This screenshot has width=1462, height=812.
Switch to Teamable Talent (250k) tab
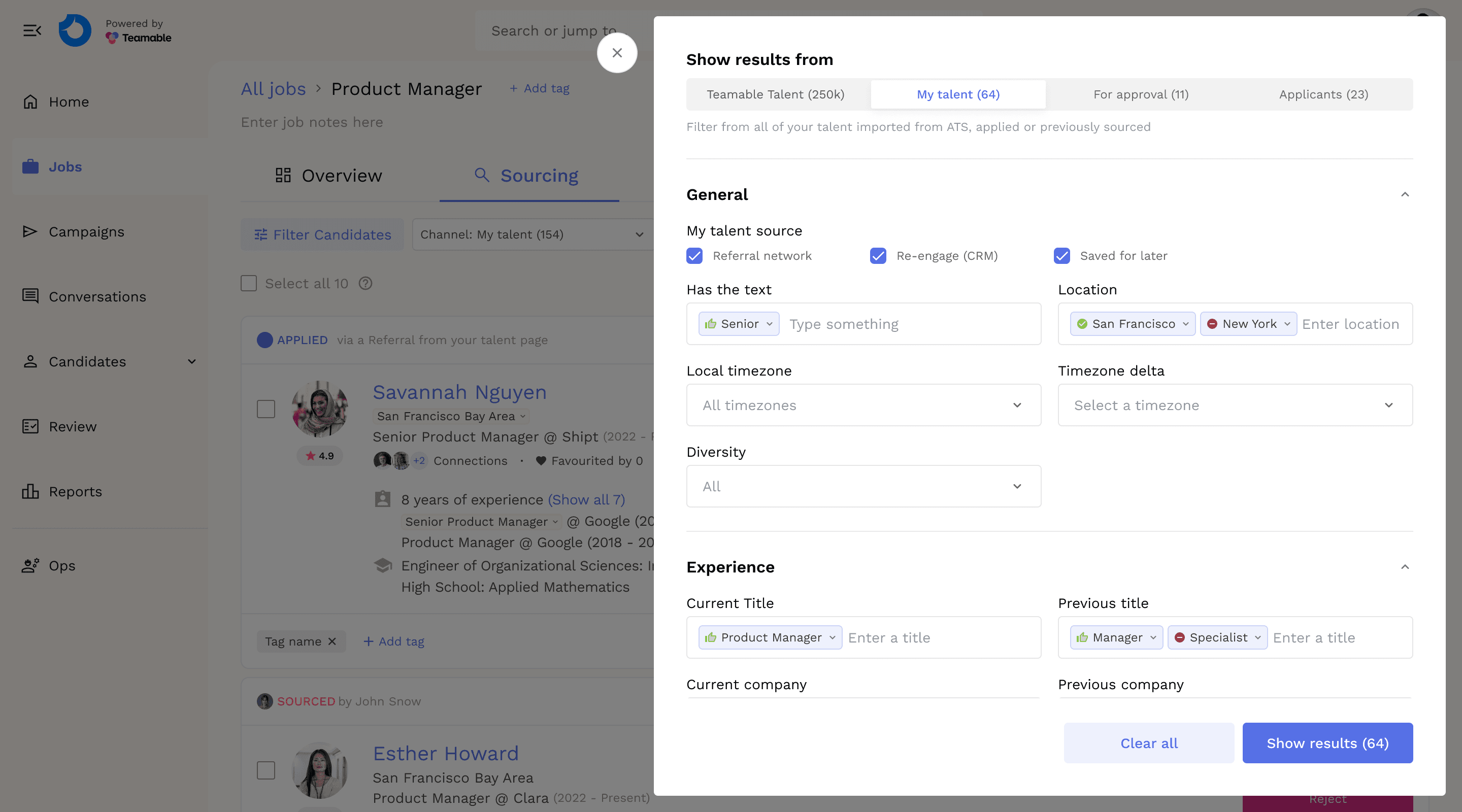coord(775,94)
